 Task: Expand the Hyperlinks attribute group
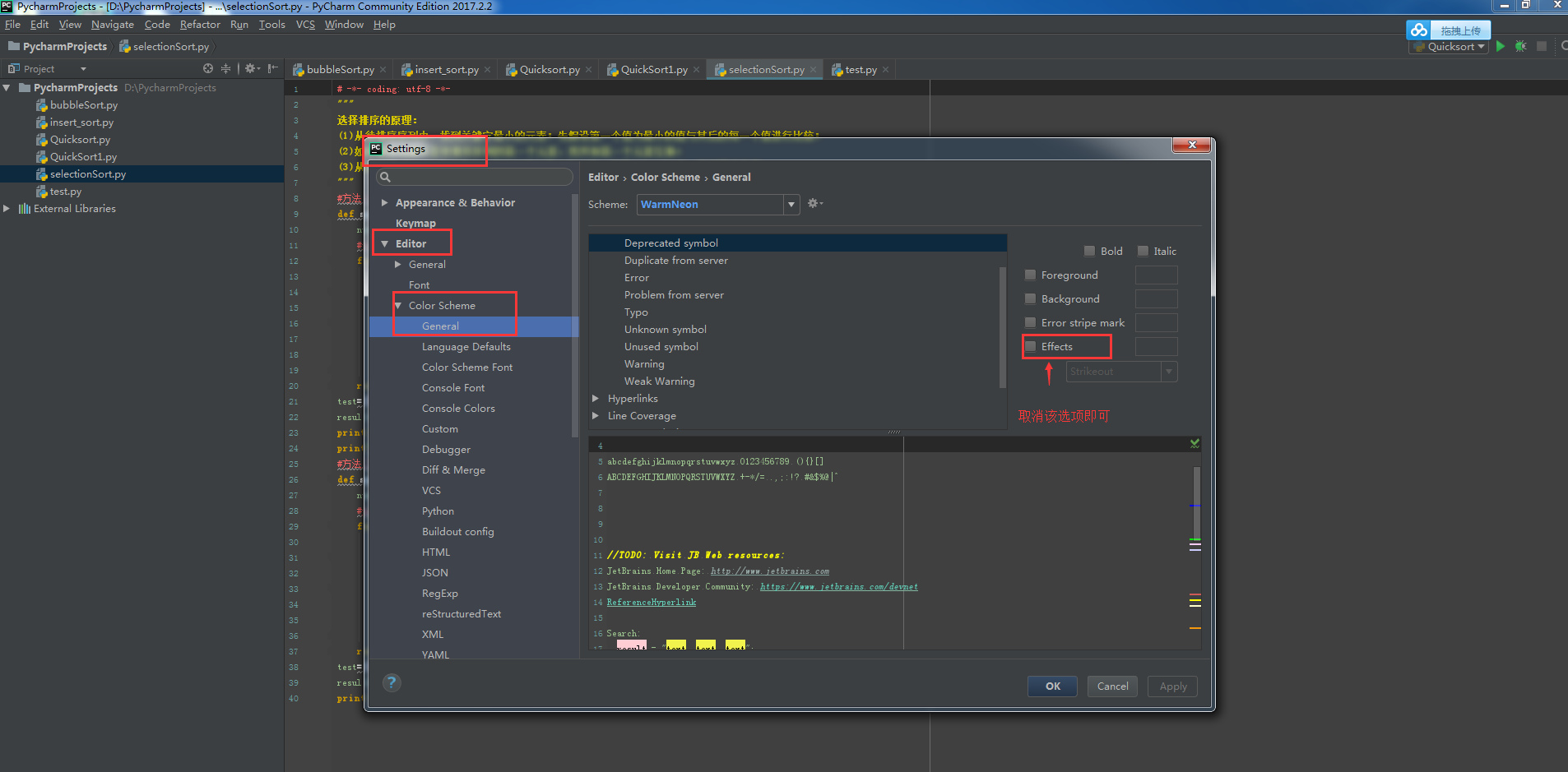pos(596,398)
